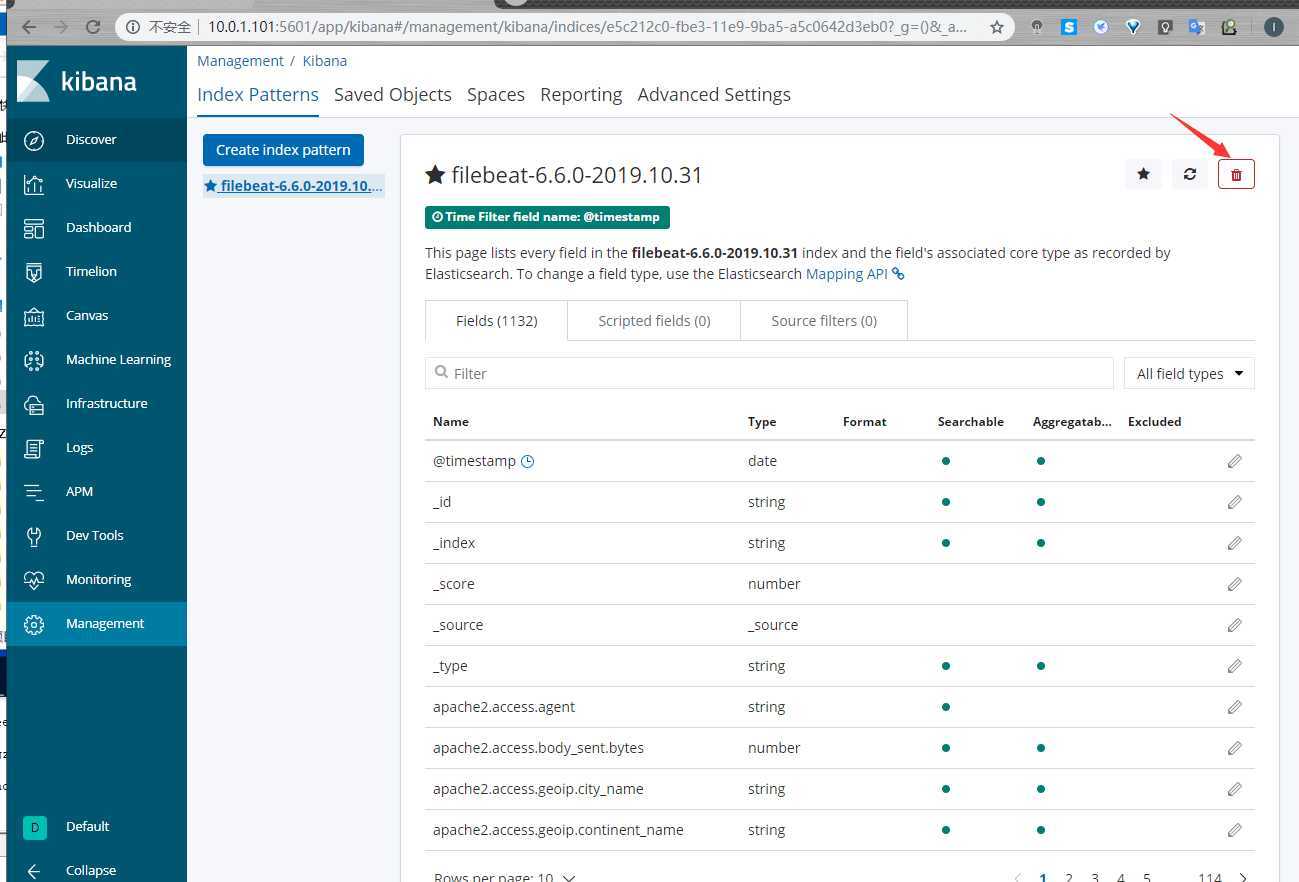Viewport: 1299px width, 882px height.
Task: Click the fields Filter input box
Action: 769,373
